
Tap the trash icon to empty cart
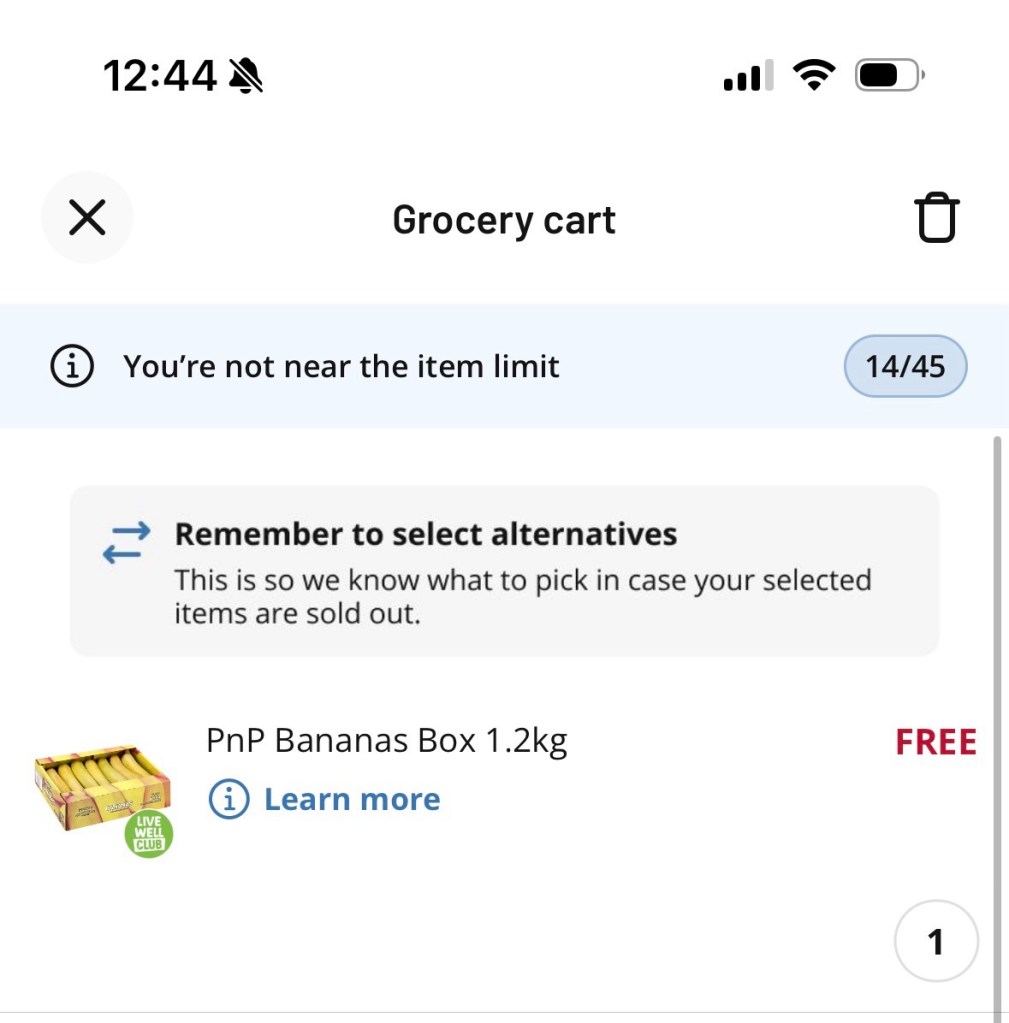[x=936, y=219]
